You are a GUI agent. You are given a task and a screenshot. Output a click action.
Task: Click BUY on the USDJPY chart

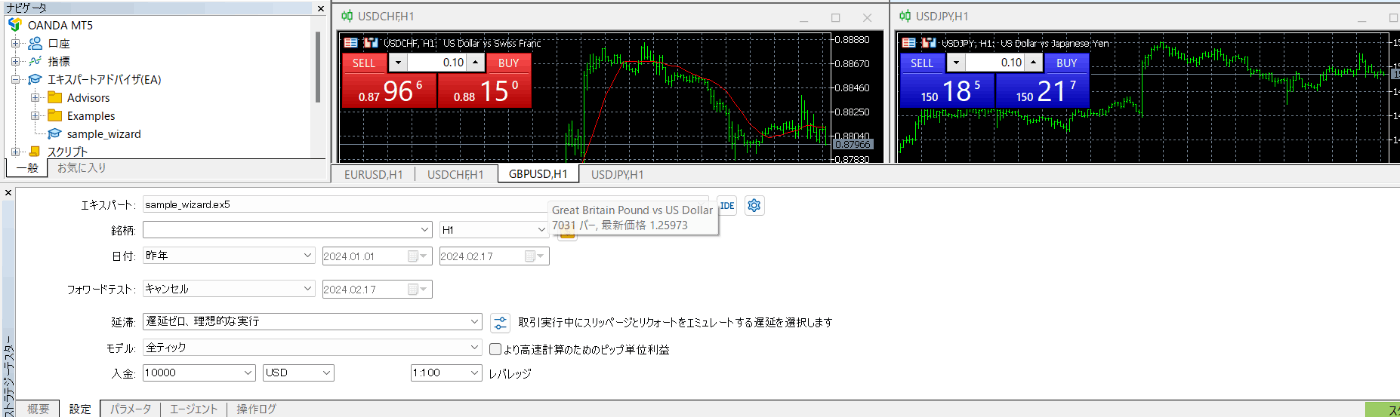(1067, 63)
